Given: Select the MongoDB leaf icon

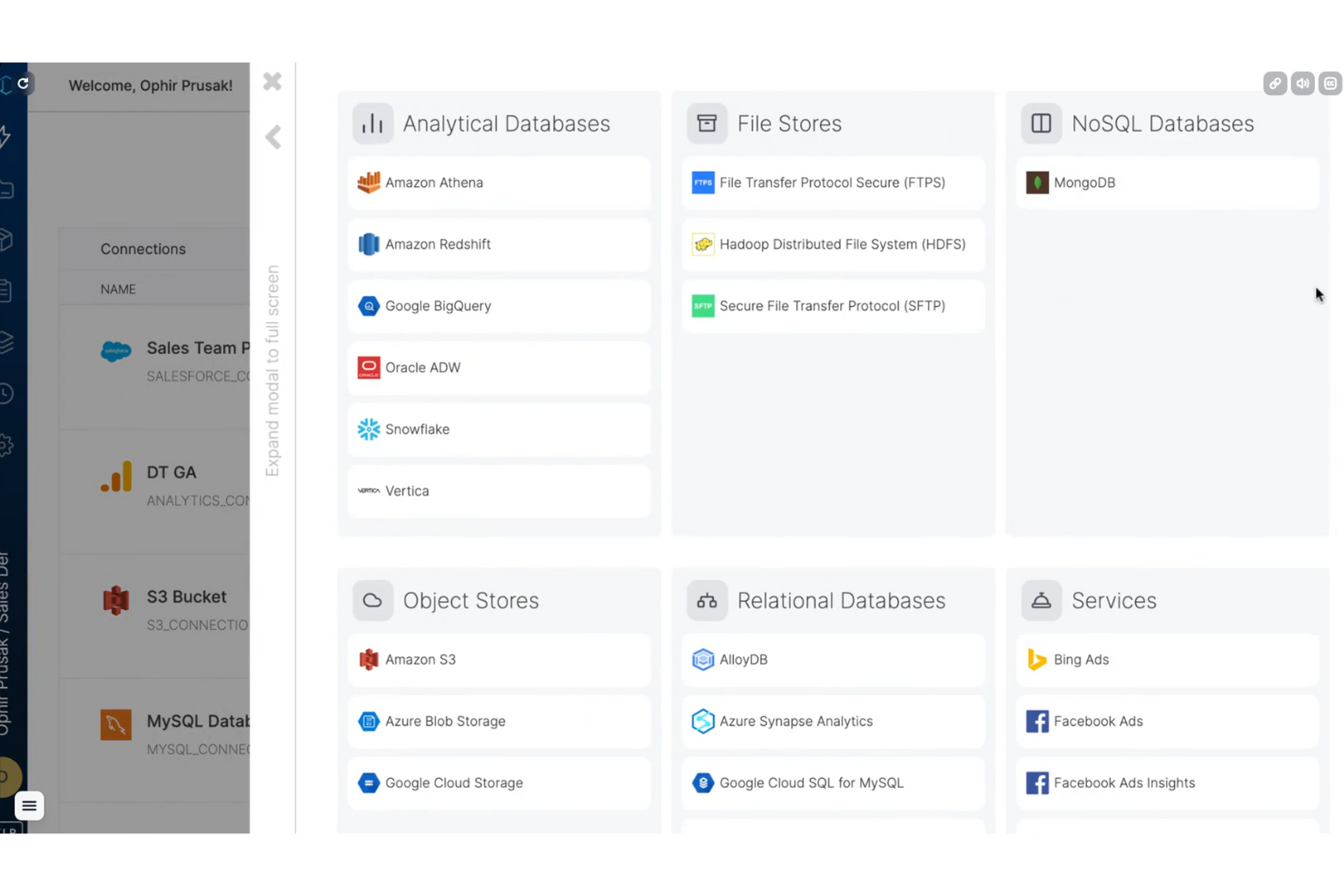Looking at the screenshot, I should 1037,182.
